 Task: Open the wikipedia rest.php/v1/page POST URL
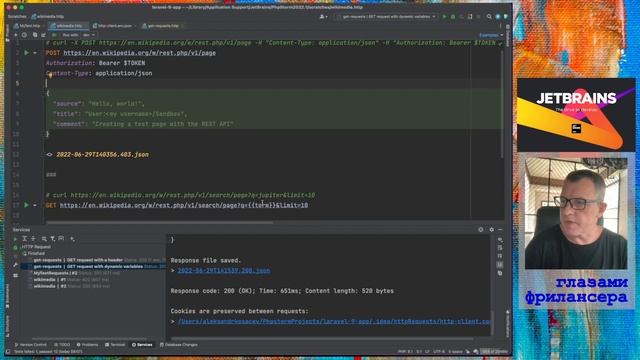[140, 53]
